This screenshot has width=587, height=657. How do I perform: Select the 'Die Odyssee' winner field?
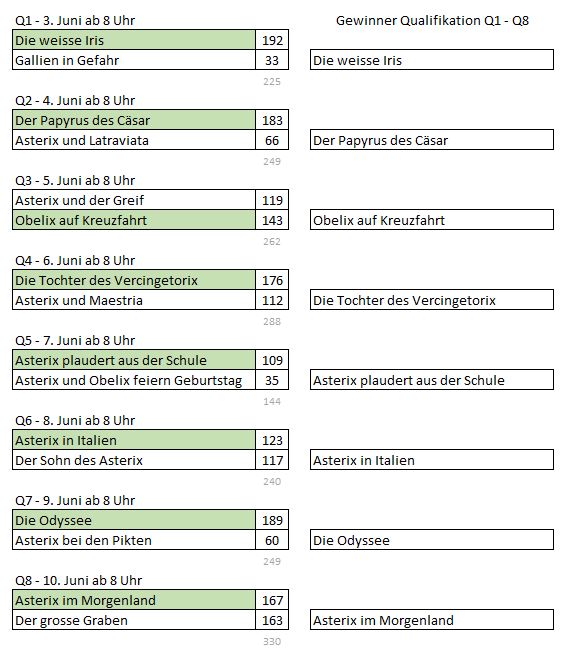432,540
